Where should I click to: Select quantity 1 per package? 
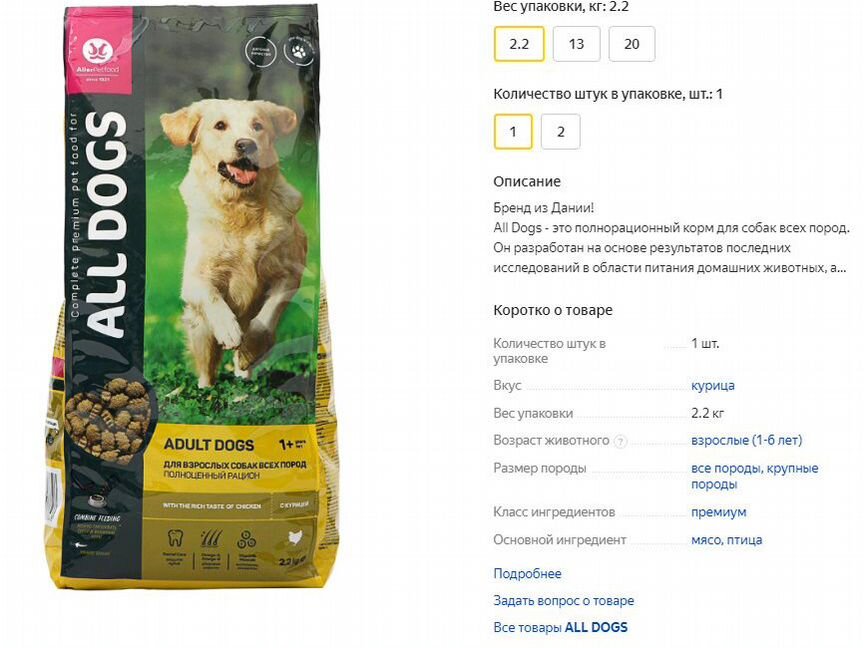[513, 132]
